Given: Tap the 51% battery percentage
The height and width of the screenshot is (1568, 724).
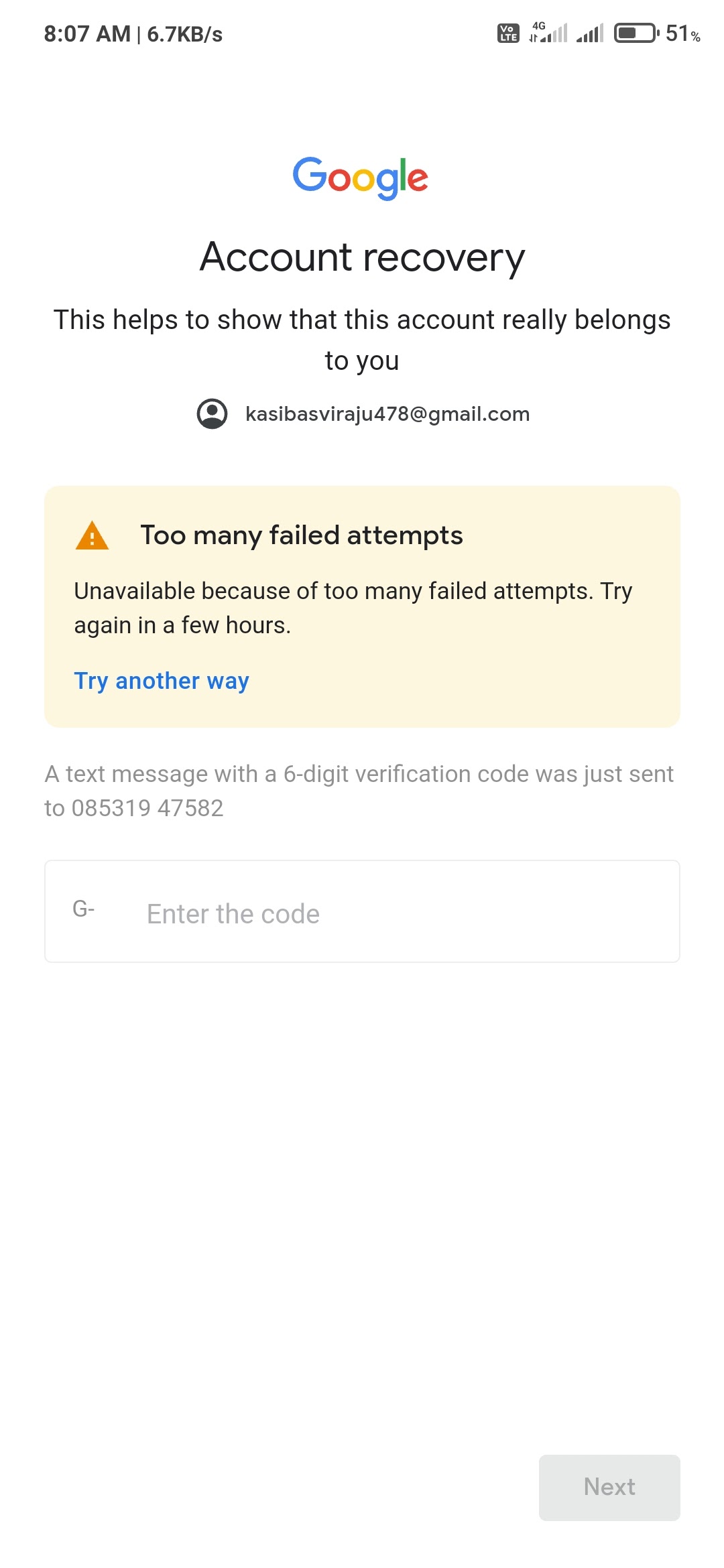Looking at the screenshot, I should pos(683,34).
